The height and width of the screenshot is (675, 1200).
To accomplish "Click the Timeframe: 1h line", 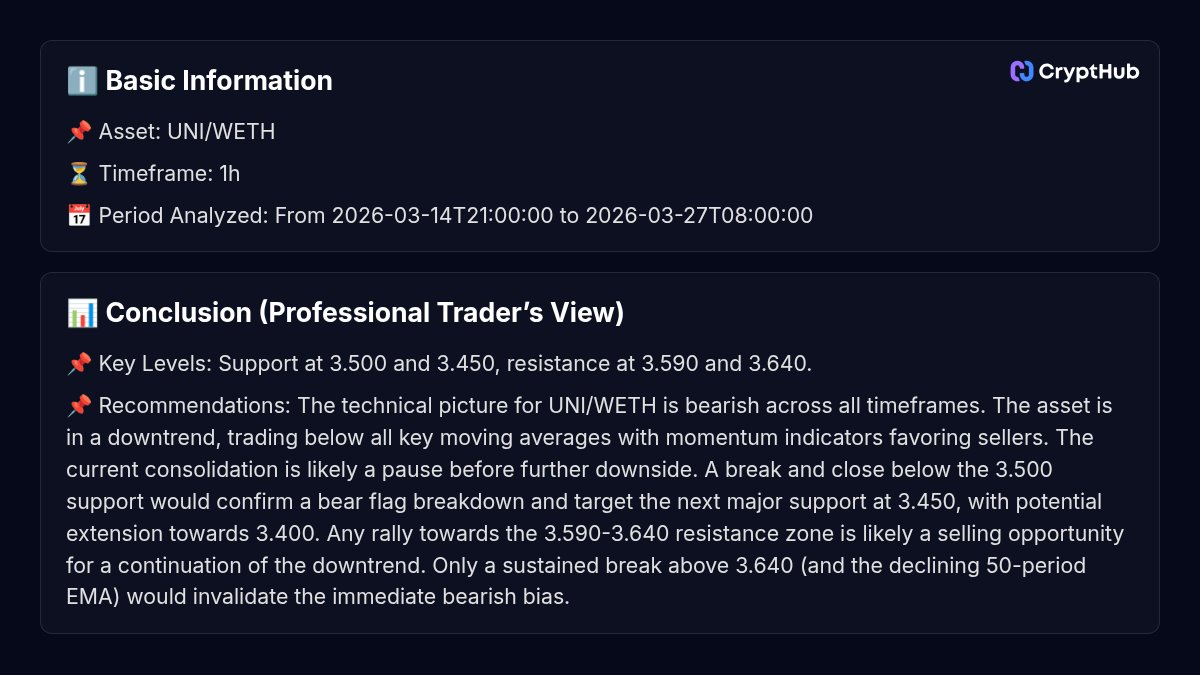I will [x=169, y=174].
